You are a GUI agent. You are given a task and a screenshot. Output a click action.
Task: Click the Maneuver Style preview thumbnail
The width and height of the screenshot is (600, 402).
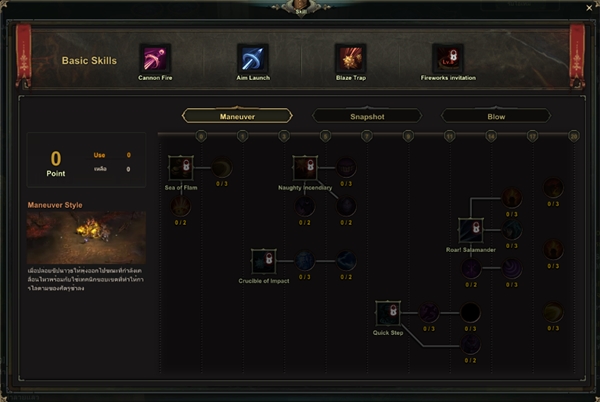coord(86,238)
